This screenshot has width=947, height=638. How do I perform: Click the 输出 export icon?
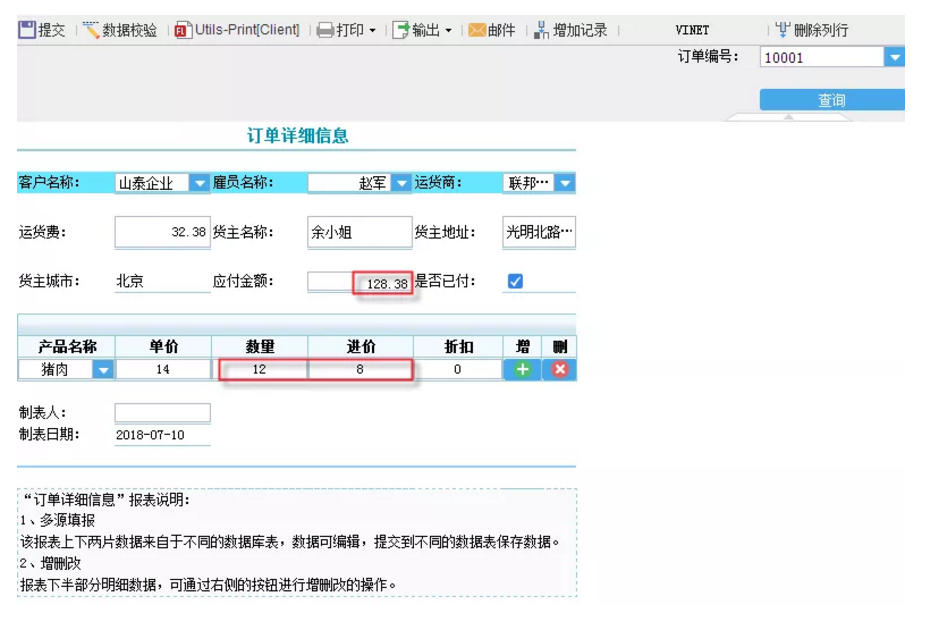(x=401, y=30)
